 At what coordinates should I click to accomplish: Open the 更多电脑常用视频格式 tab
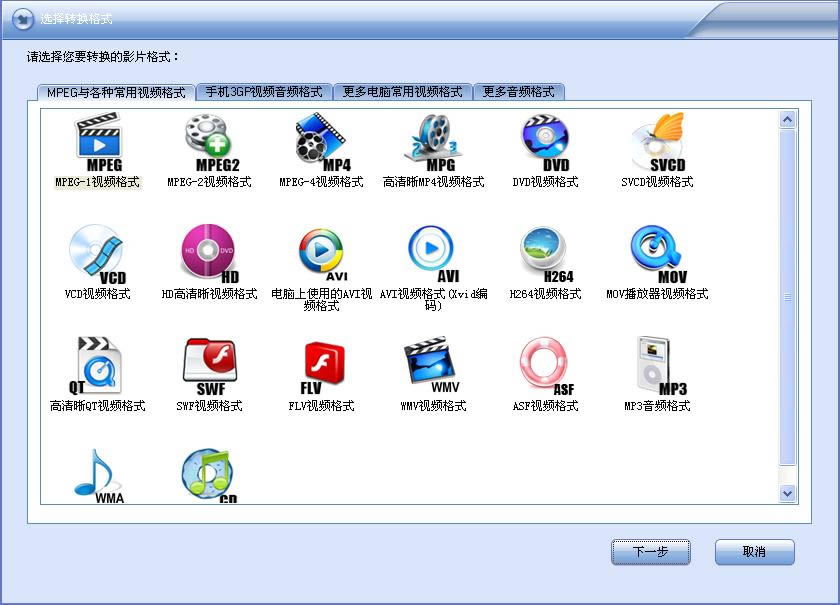402,92
